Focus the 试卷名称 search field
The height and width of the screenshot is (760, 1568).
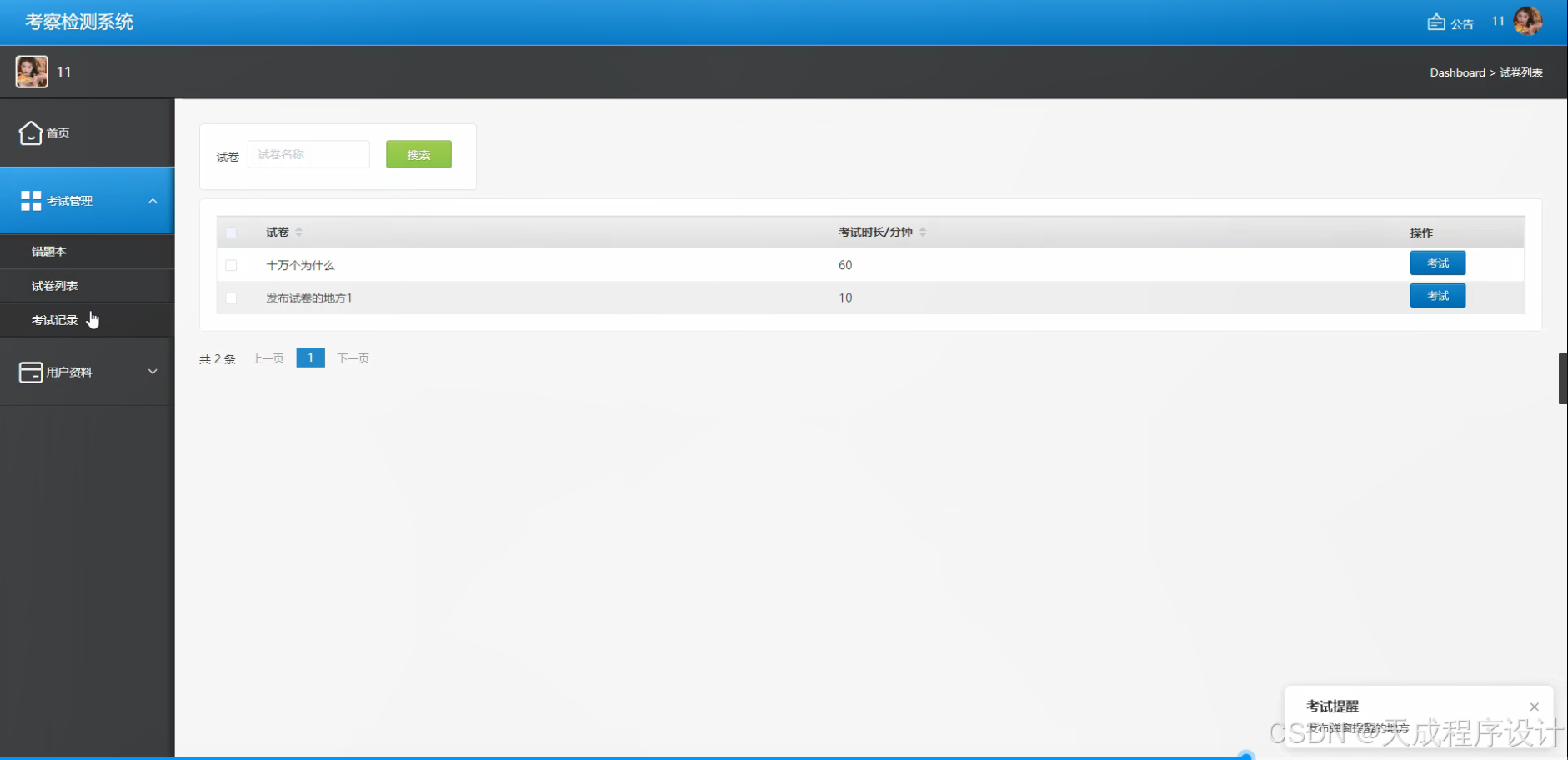coord(308,154)
